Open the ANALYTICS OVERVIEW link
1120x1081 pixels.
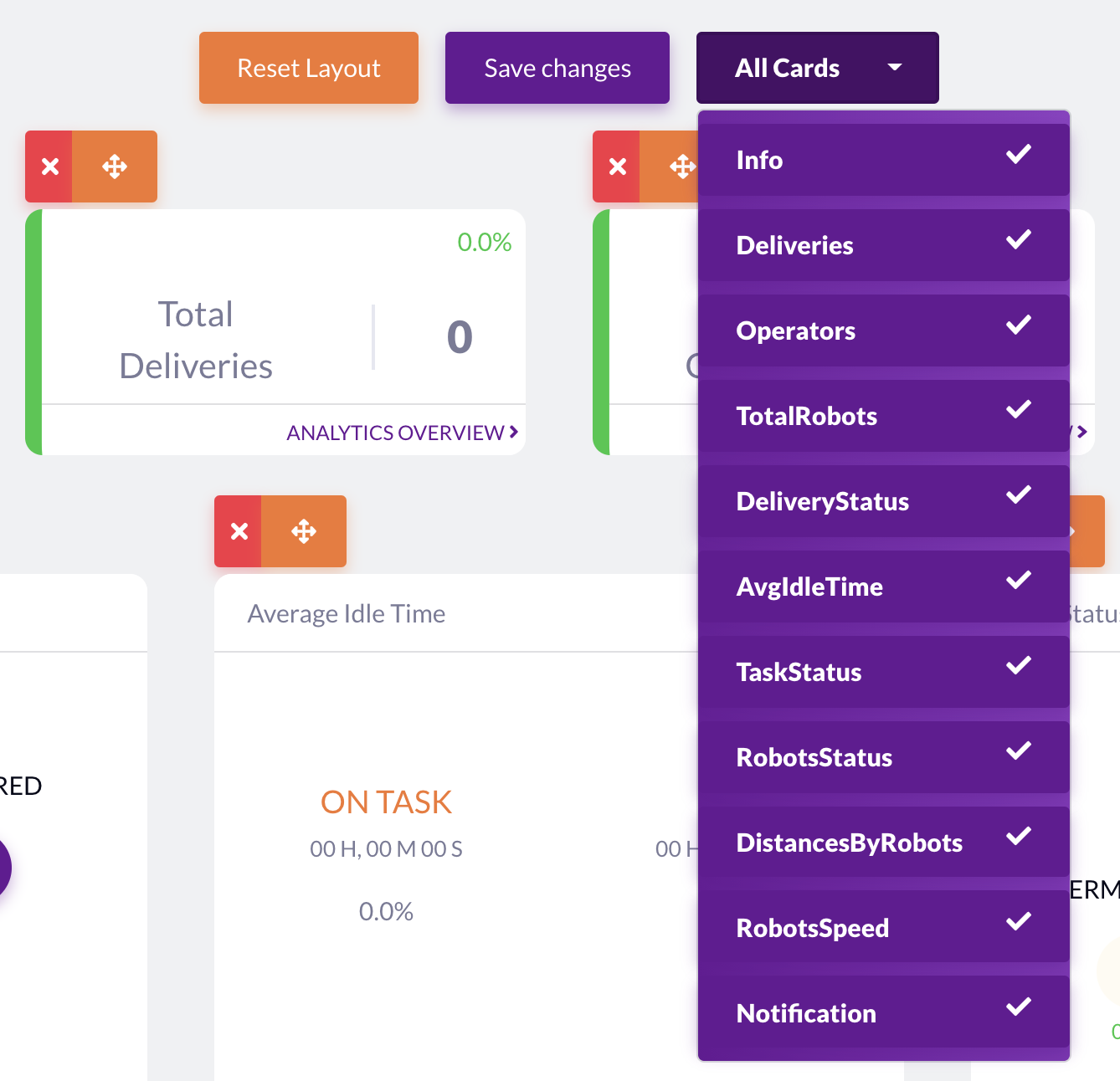click(x=393, y=432)
